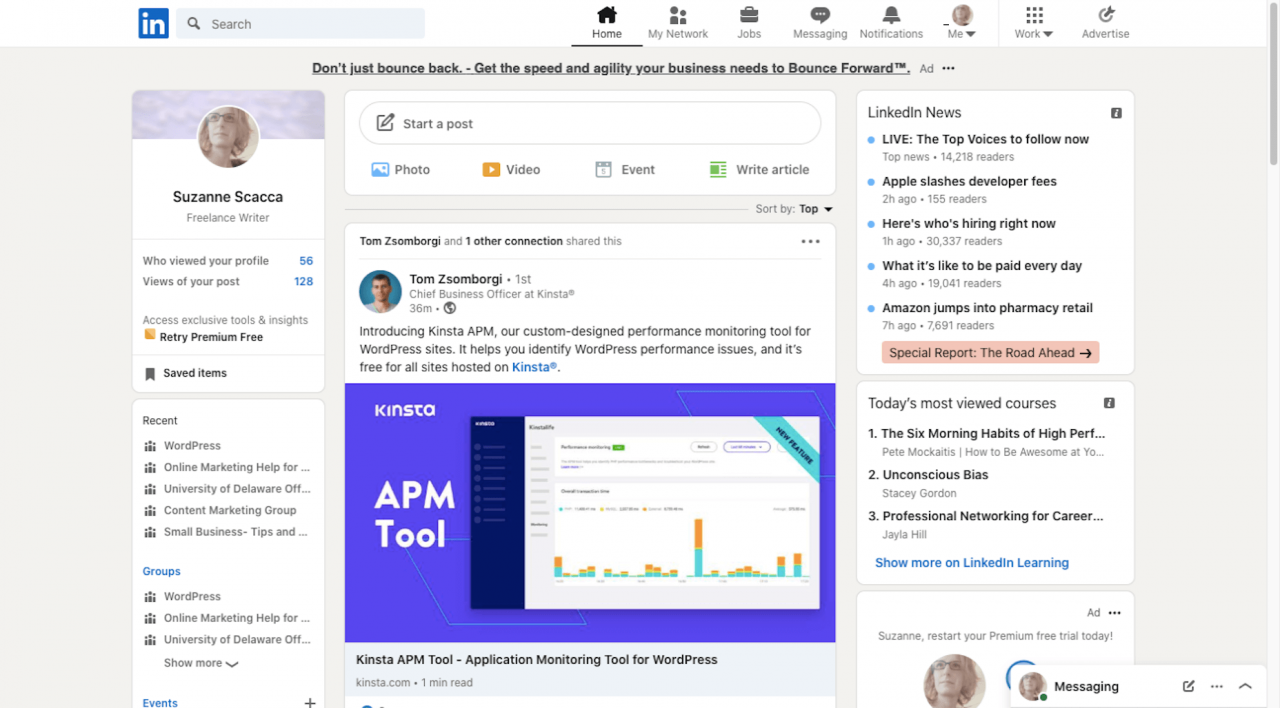
Task: Click the new message pencil icon
Action: tap(1188, 686)
